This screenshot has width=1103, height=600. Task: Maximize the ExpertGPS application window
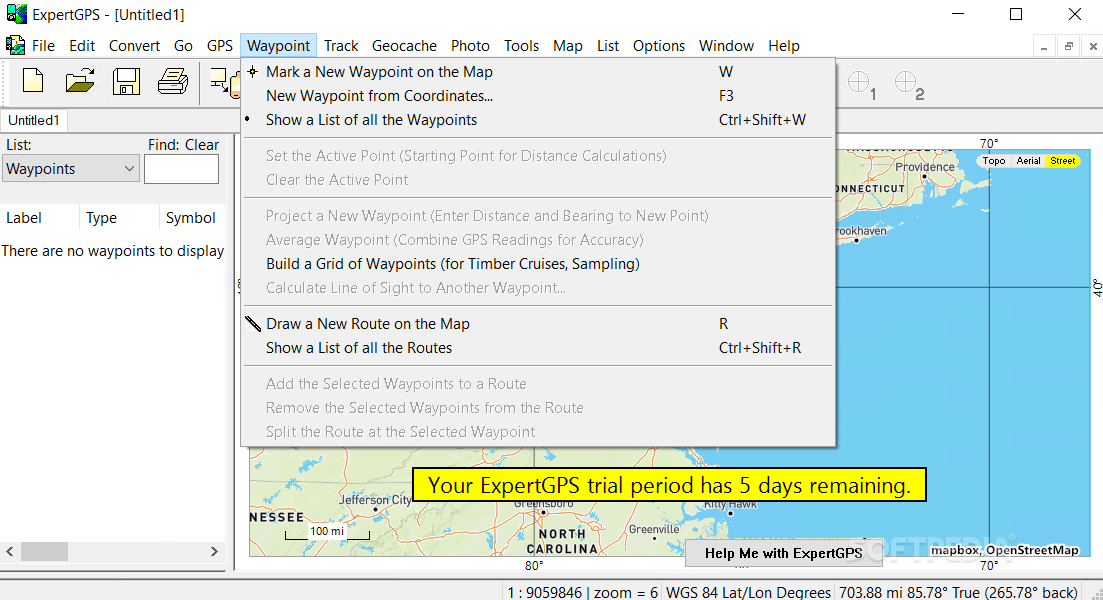point(1016,14)
